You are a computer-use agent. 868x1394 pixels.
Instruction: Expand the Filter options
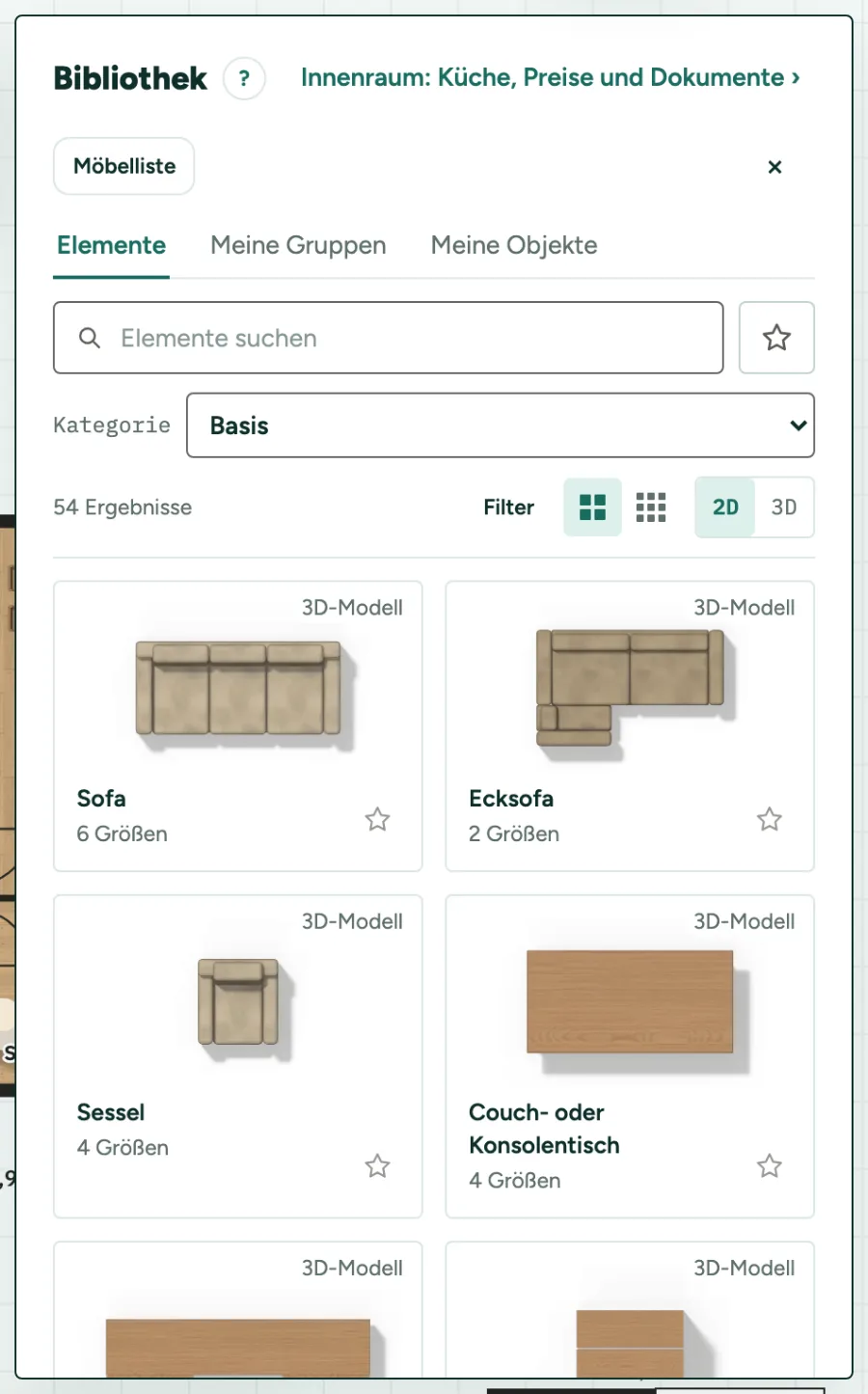click(x=508, y=507)
